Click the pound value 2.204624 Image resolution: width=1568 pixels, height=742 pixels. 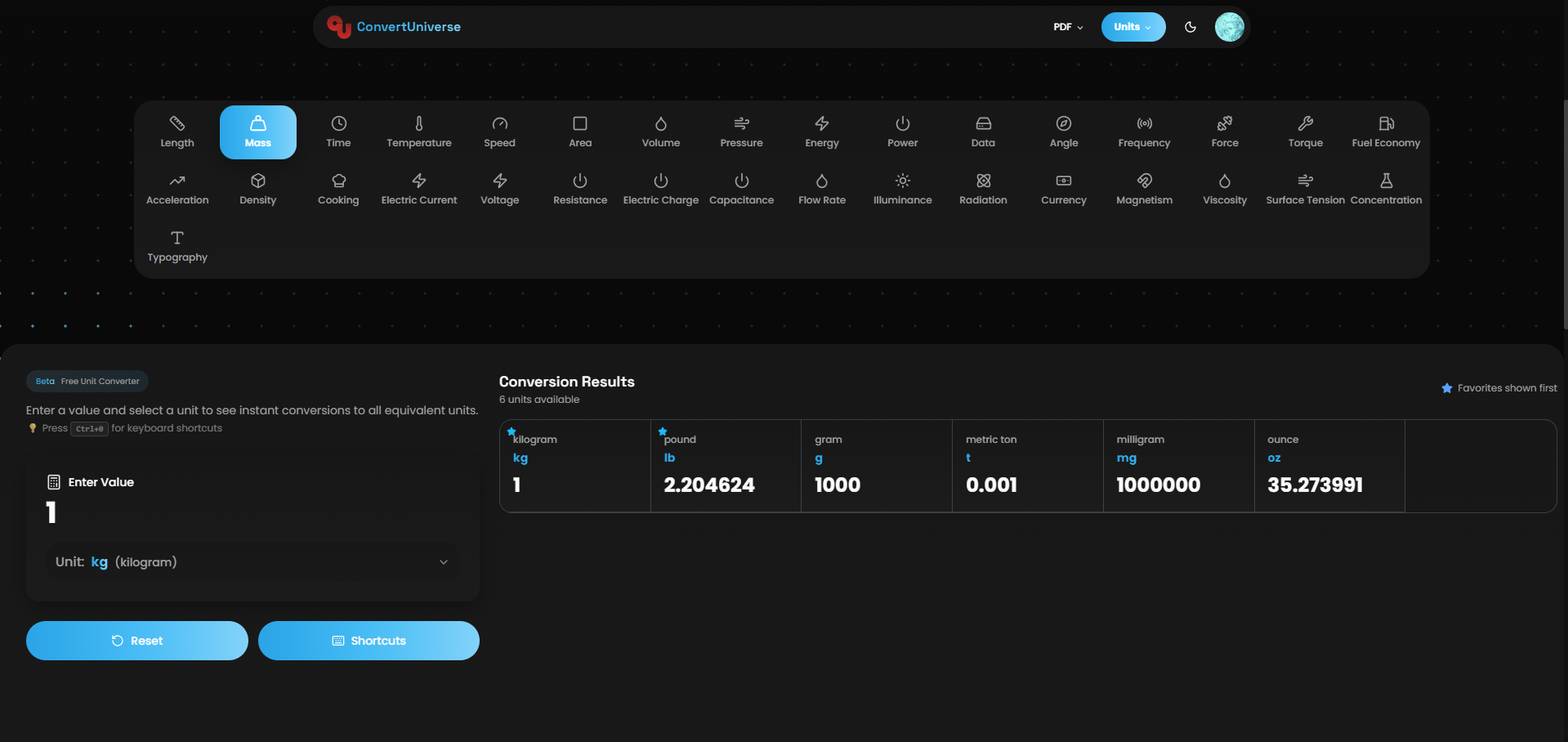click(709, 485)
